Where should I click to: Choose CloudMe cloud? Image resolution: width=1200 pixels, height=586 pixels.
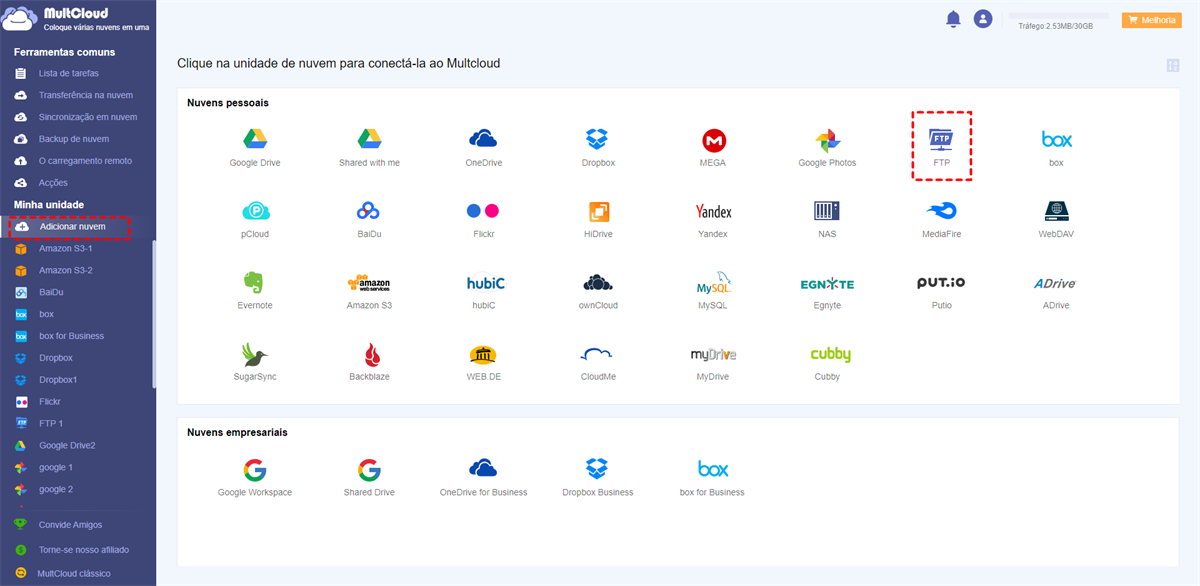coord(598,362)
